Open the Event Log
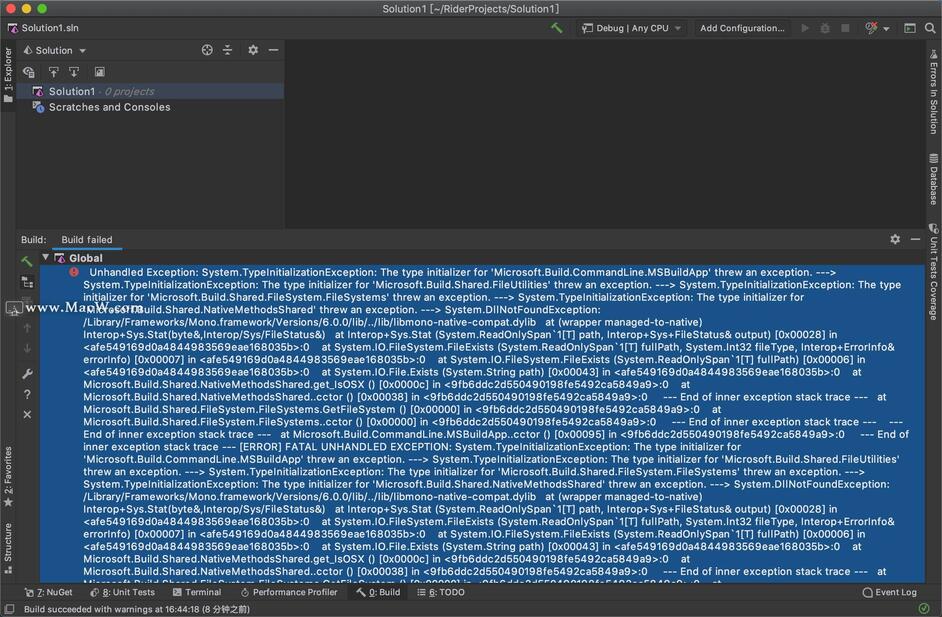 889,592
